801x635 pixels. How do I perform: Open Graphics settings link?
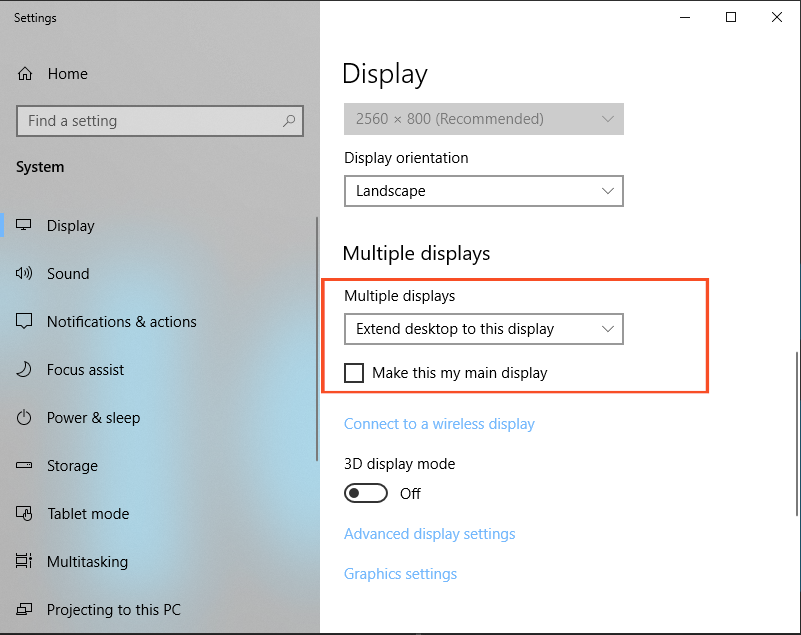[400, 574]
